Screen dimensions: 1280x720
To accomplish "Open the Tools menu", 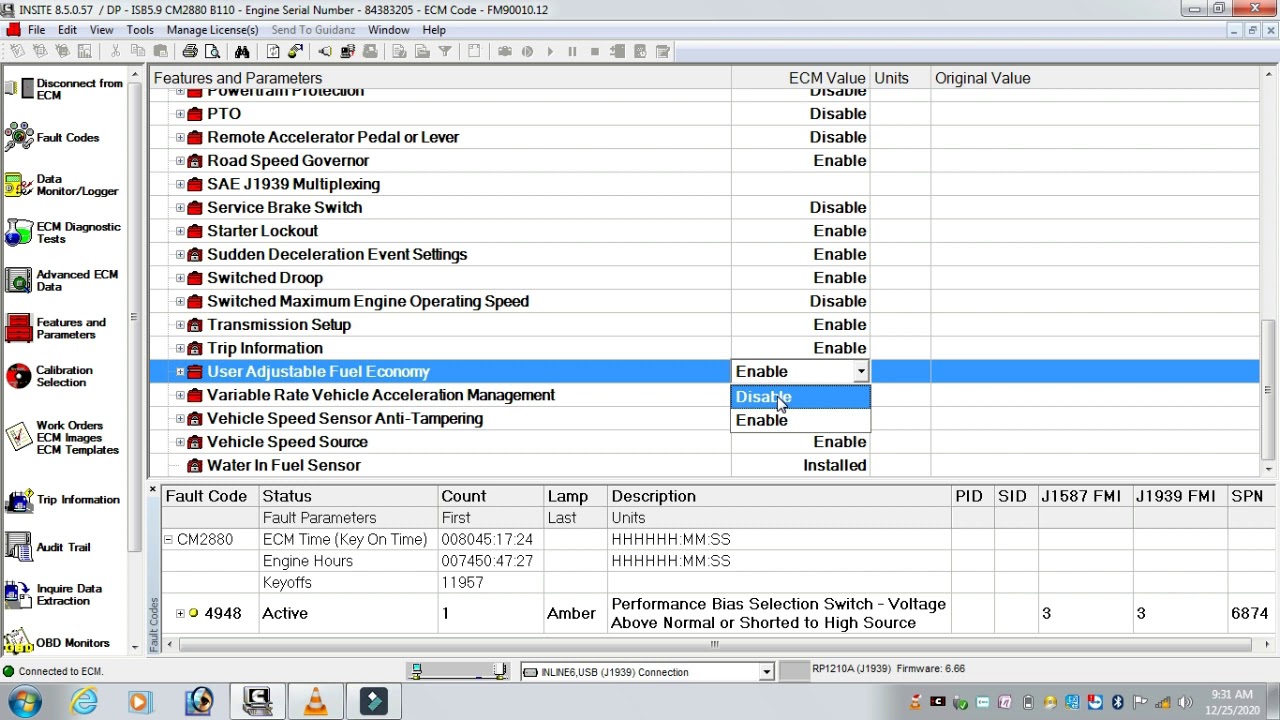I will pyautogui.click(x=140, y=30).
